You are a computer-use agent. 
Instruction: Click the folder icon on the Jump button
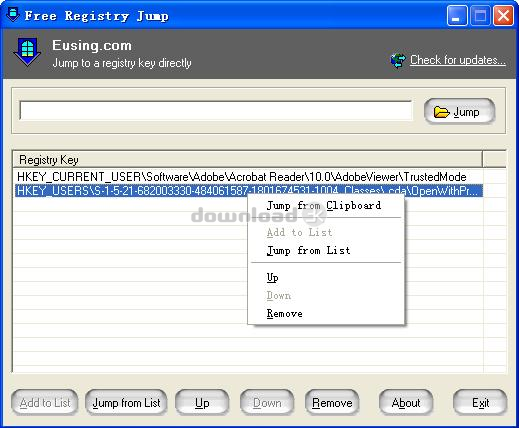tap(441, 112)
